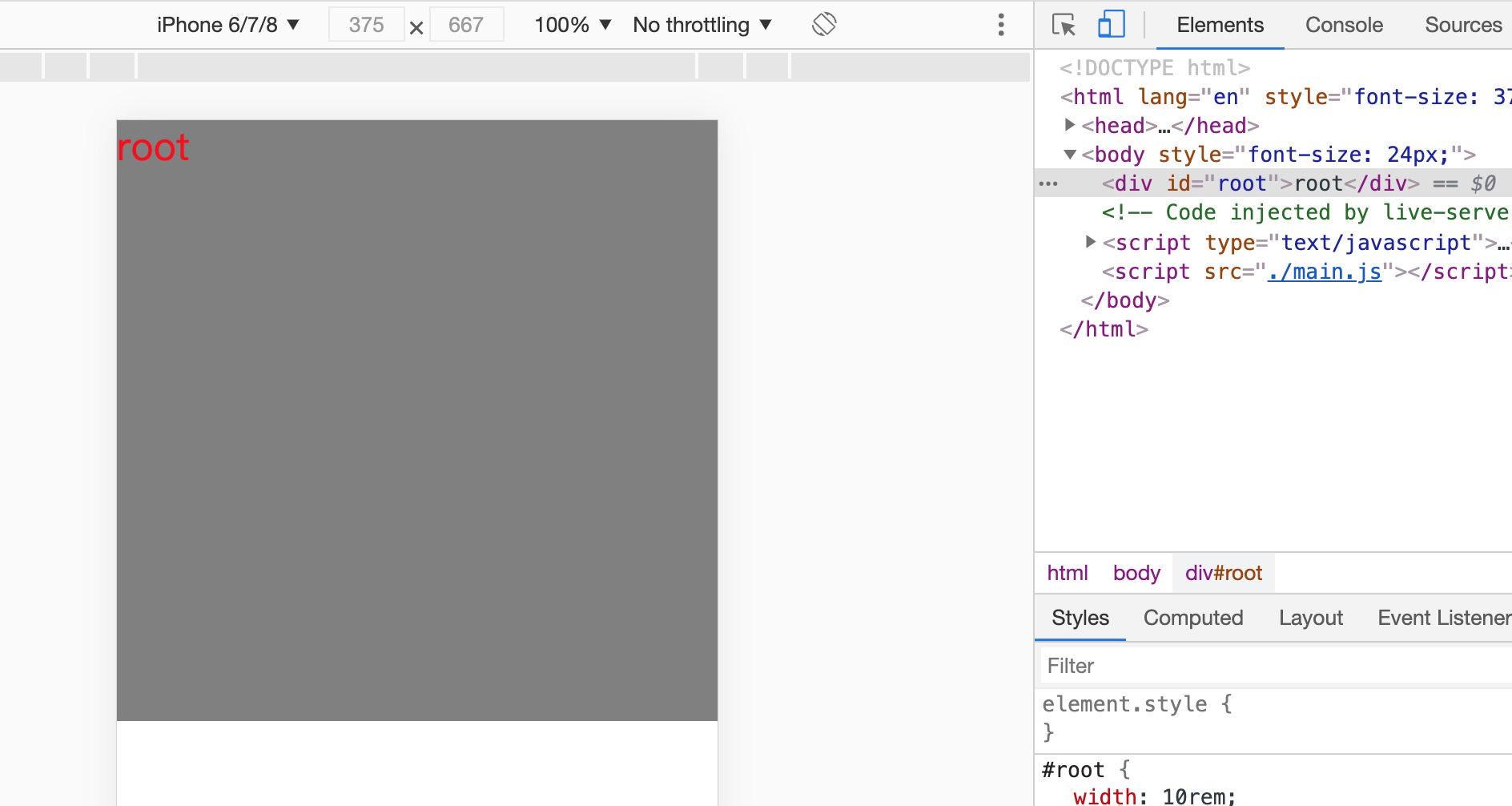Edit the viewport height field 667
The image size is (1512, 806).
click(466, 25)
